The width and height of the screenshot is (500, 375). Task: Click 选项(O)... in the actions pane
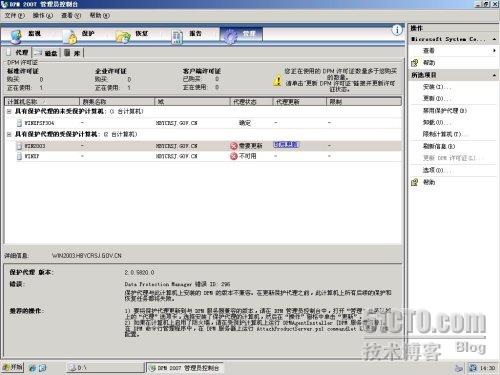pos(437,170)
